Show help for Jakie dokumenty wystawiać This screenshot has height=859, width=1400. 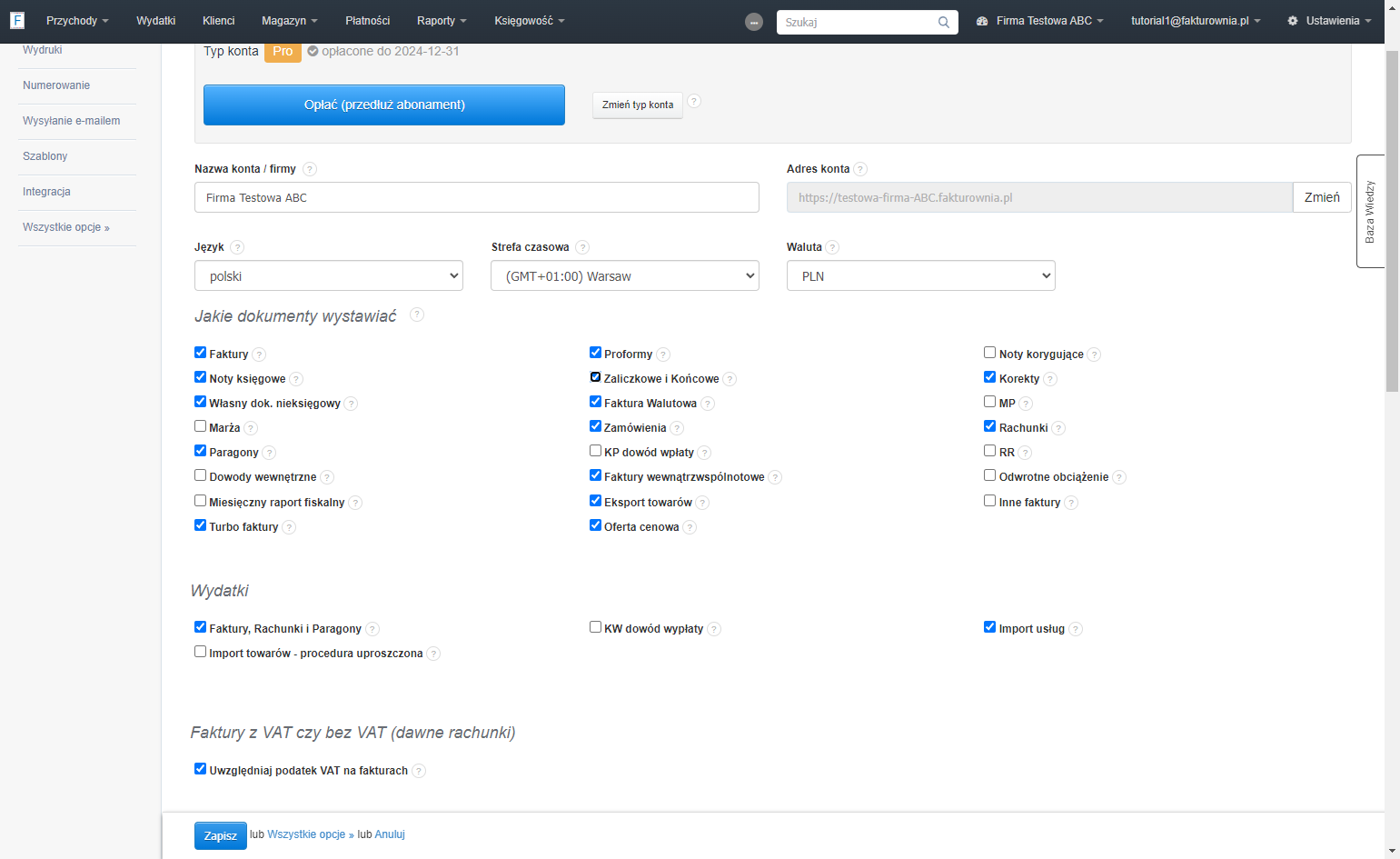(417, 315)
